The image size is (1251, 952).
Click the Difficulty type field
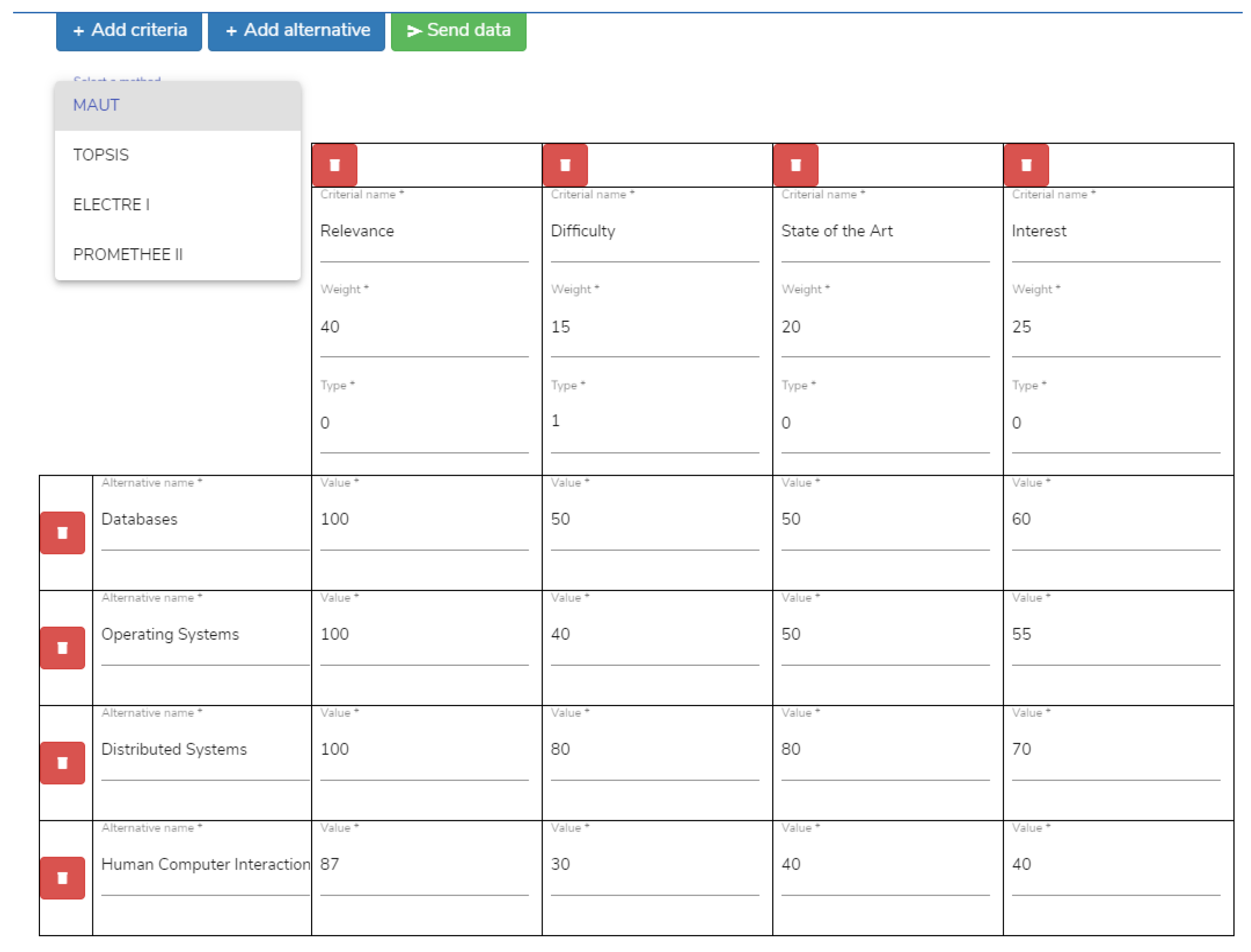[x=655, y=422]
